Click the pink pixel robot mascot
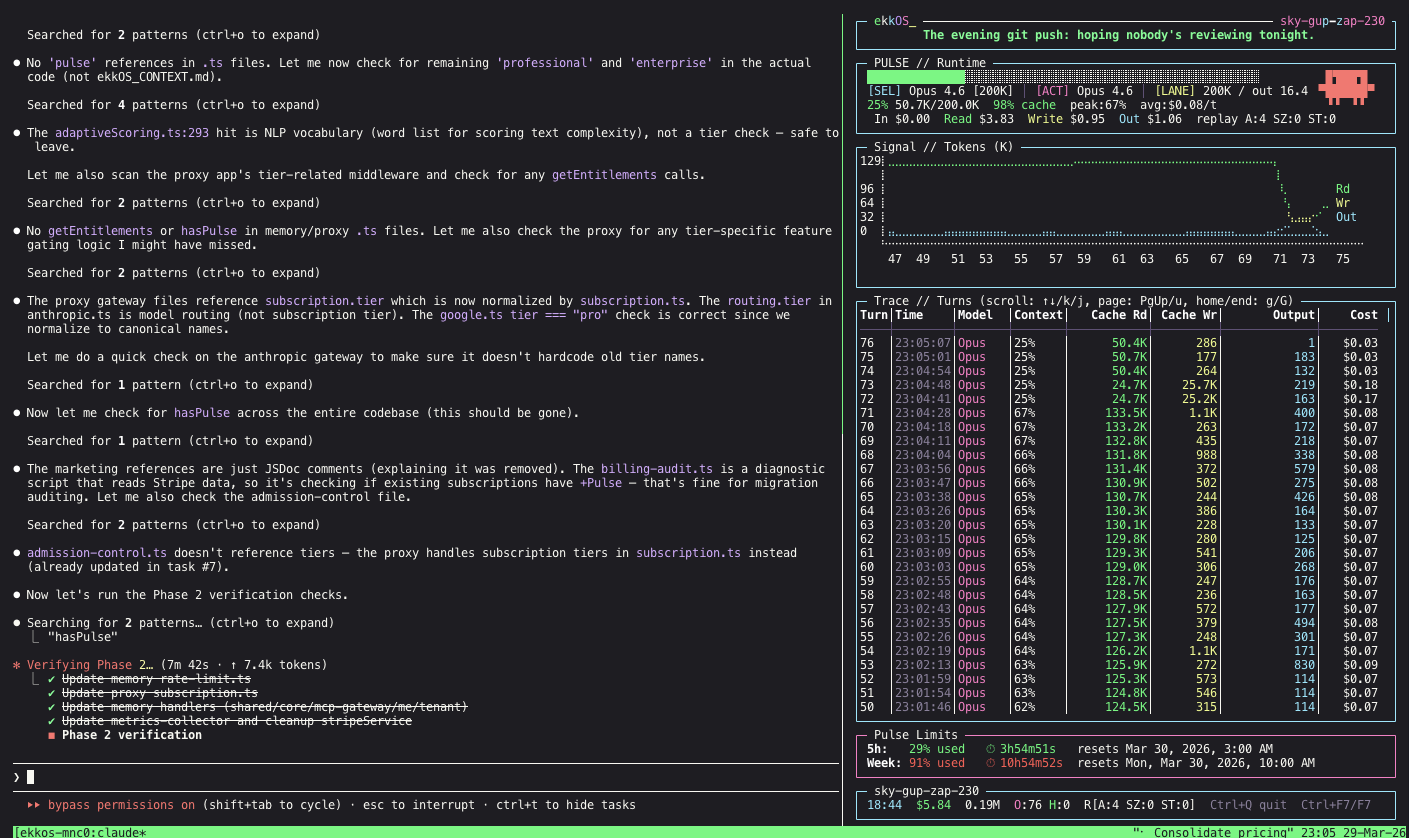Image resolution: width=1409 pixels, height=838 pixels. [x=1346, y=88]
